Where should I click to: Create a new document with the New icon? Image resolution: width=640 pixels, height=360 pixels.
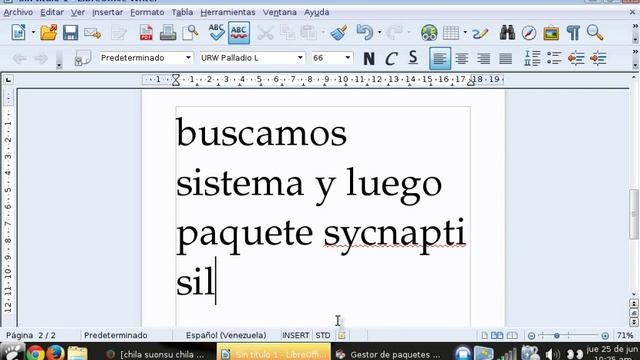[x=19, y=32]
